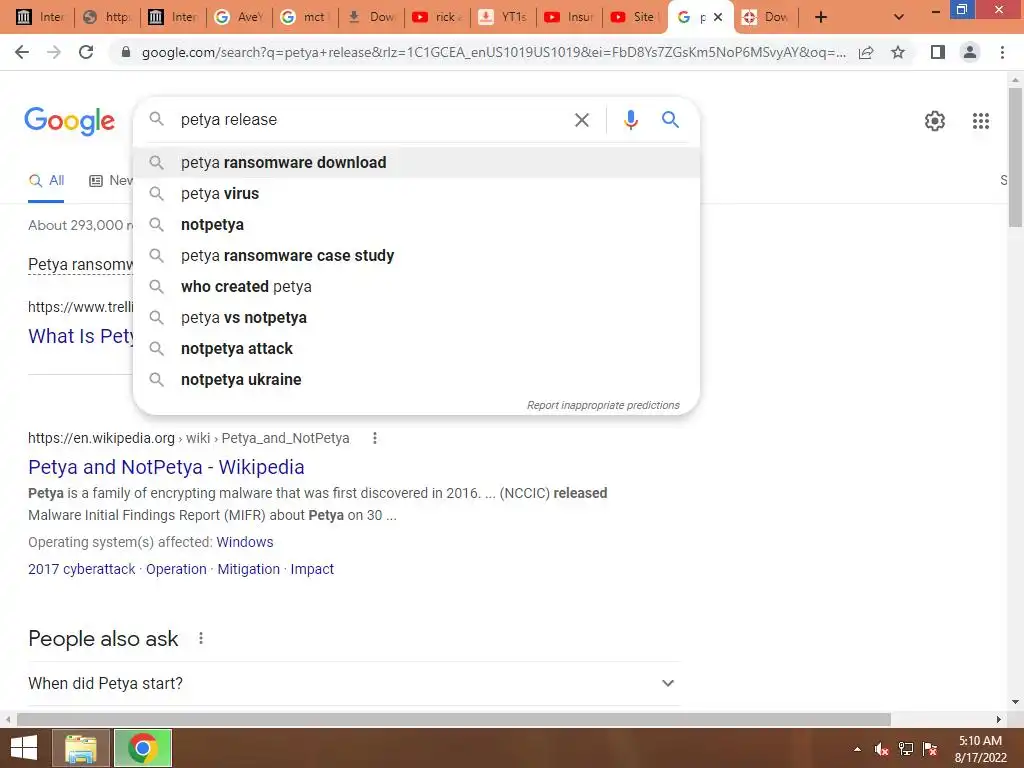Switch to the 'AveY' Google tab

(x=239, y=17)
